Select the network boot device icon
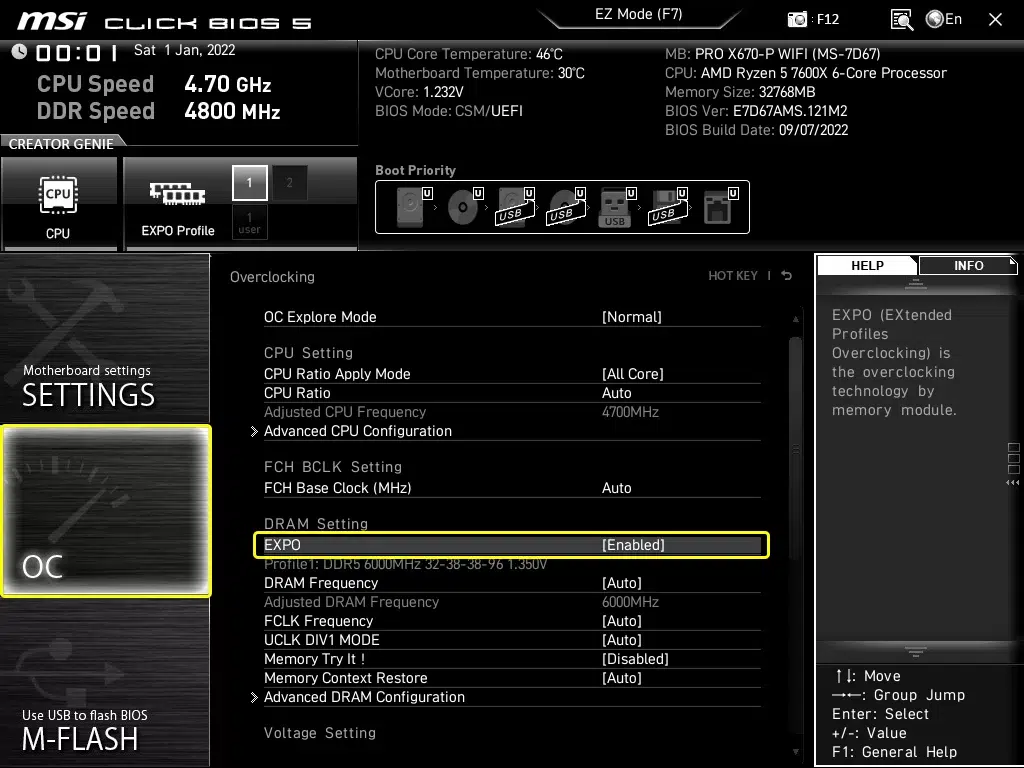This screenshot has width=1024, height=768. click(717, 208)
